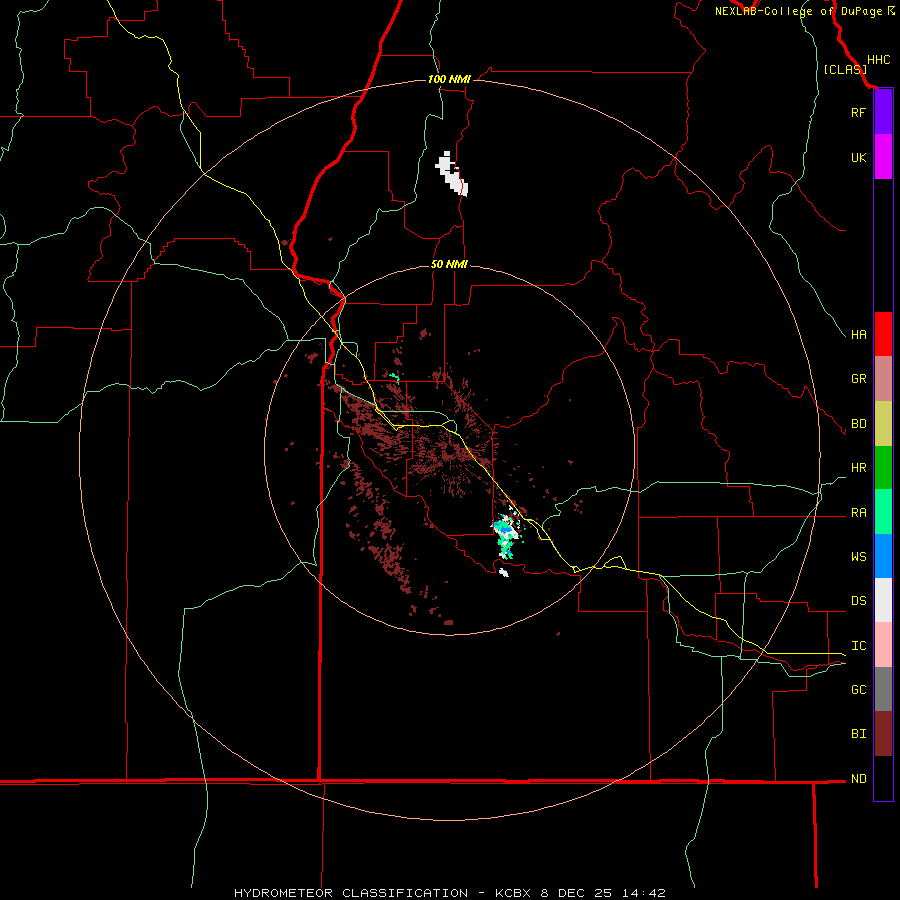Click the KCBX station identifier
900x900 pixels.
pyautogui.click(x=513, y=893)
